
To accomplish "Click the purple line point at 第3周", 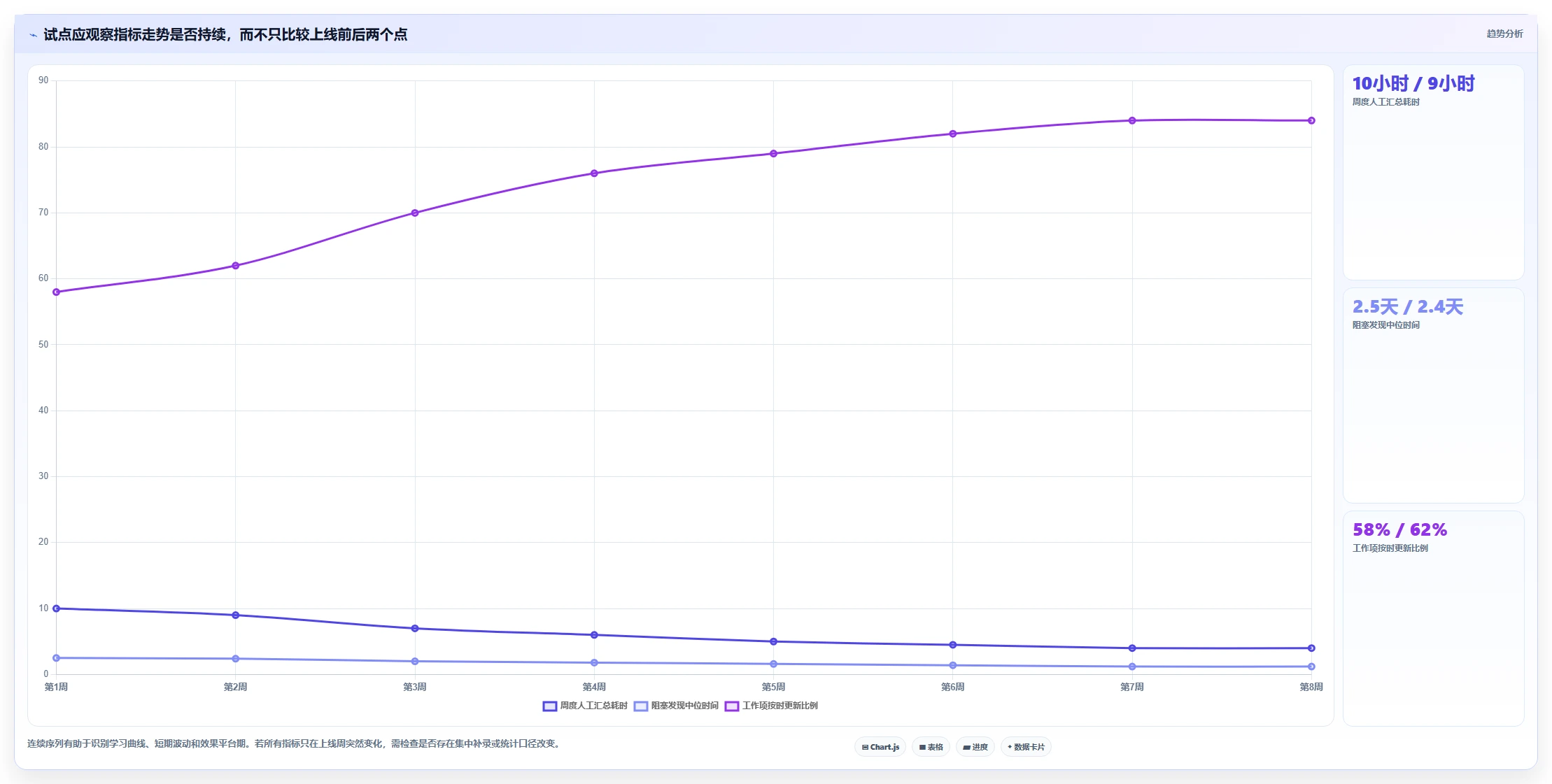I will click(x=415, y=213).
